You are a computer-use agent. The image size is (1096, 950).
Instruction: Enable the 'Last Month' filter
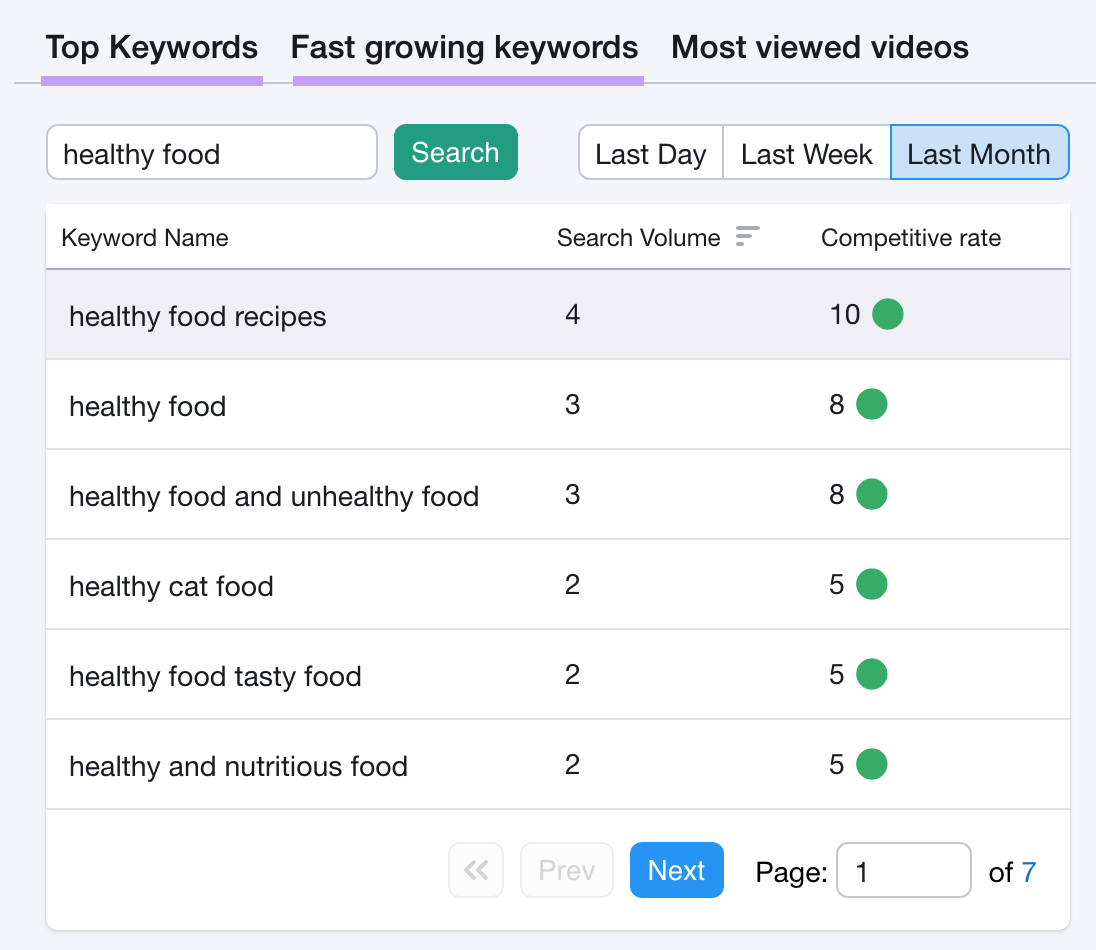(978, 153)
